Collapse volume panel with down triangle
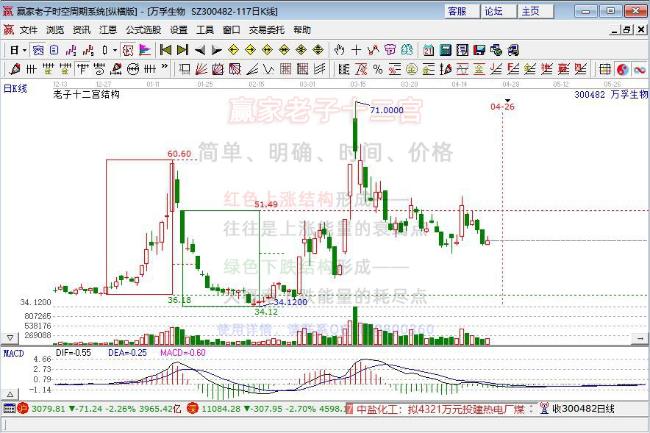The height and width of the screenshot is (433, 650). coord(10,338)
